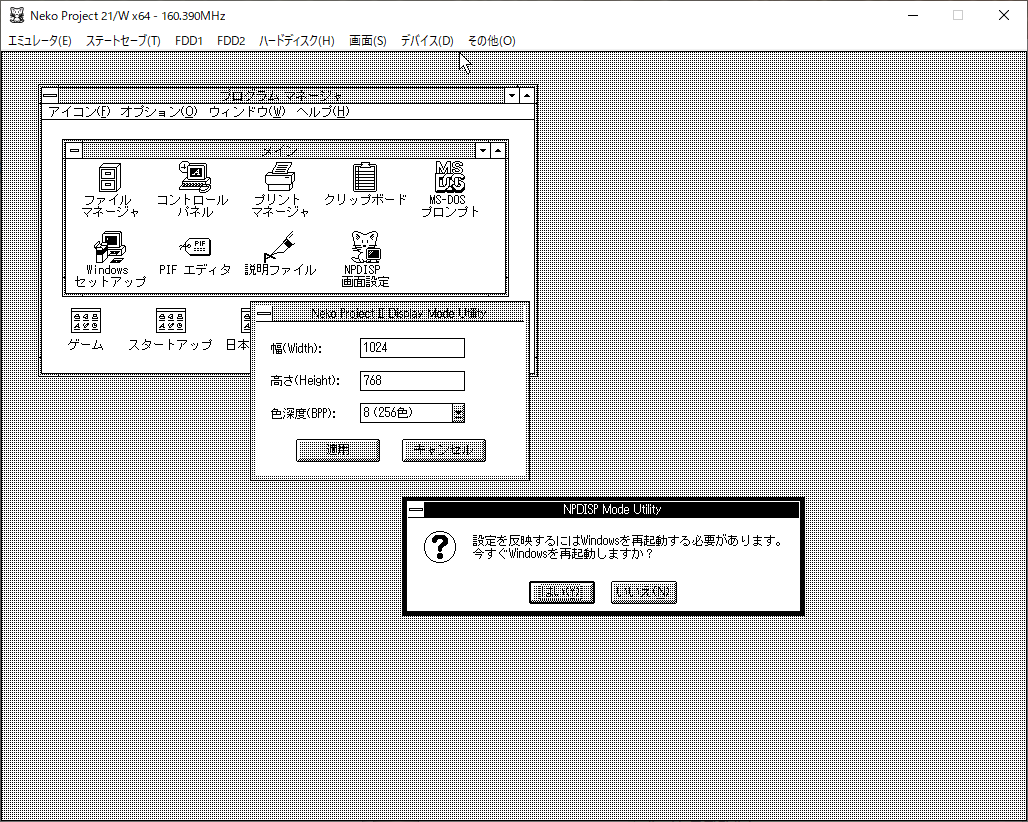
Task: Open the FDD1 menu
Action: 189,41
